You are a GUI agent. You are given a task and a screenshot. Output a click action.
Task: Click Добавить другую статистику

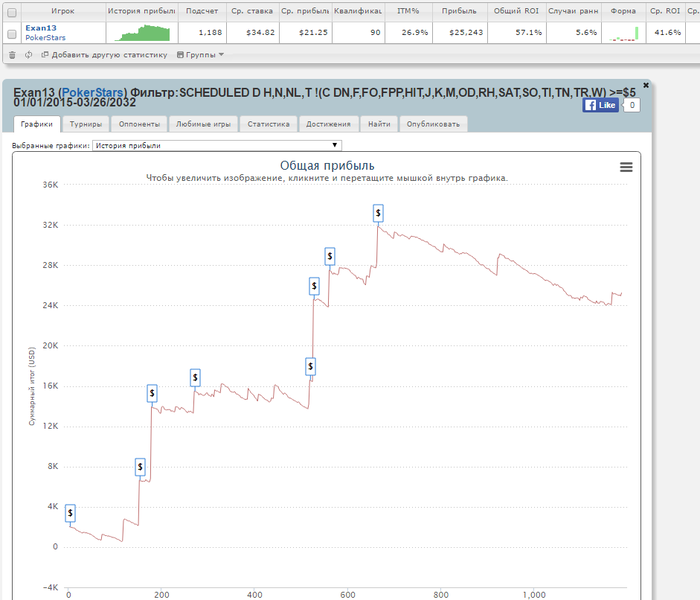[x=104, y=55]
